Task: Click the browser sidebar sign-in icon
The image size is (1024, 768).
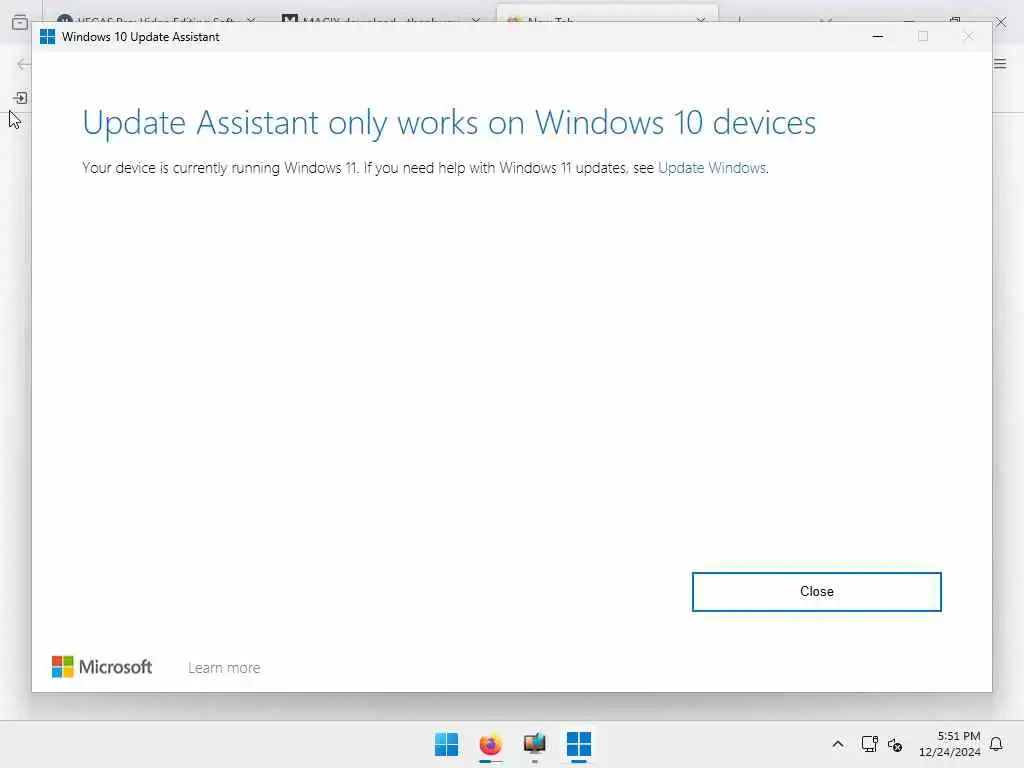Action: point(20,98)
